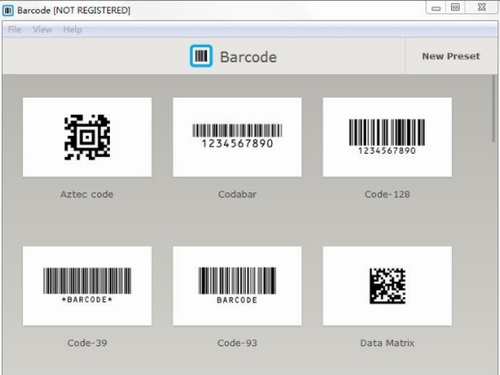Viewport: 500px width, 375px height.
Task: Select the Aztec code barcode preset
Action: click(x=87, y=137)
